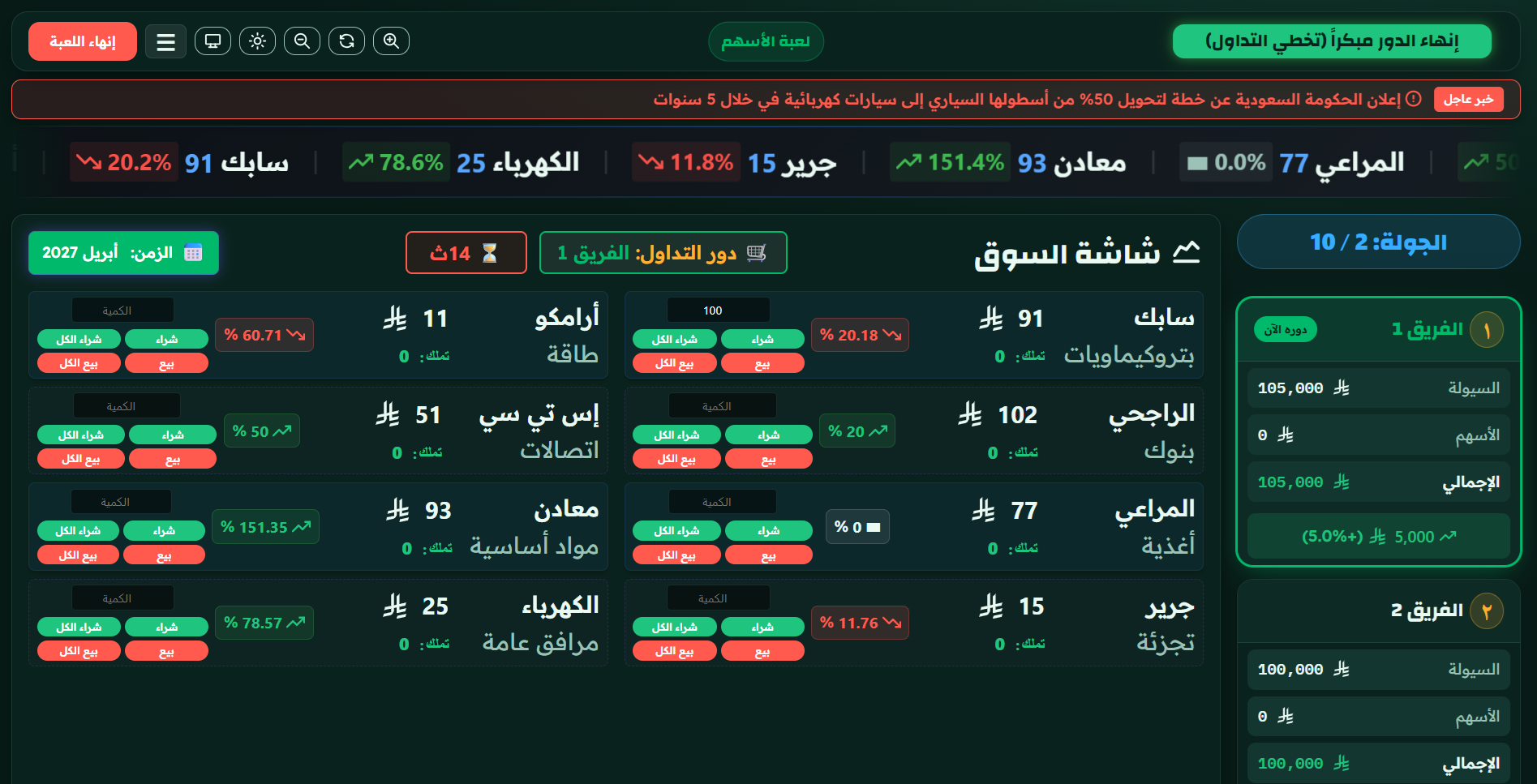The image size is (1537, 784).
Task: Open the hamburger menu icon
Action: (x=165, y=41)
